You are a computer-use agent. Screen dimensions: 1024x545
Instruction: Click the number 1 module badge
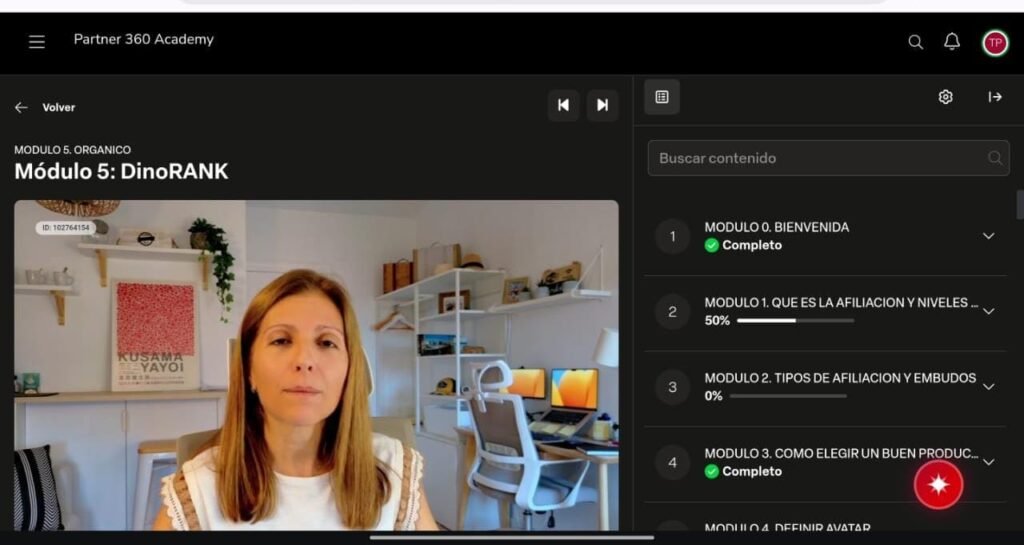tap(673, 236)
